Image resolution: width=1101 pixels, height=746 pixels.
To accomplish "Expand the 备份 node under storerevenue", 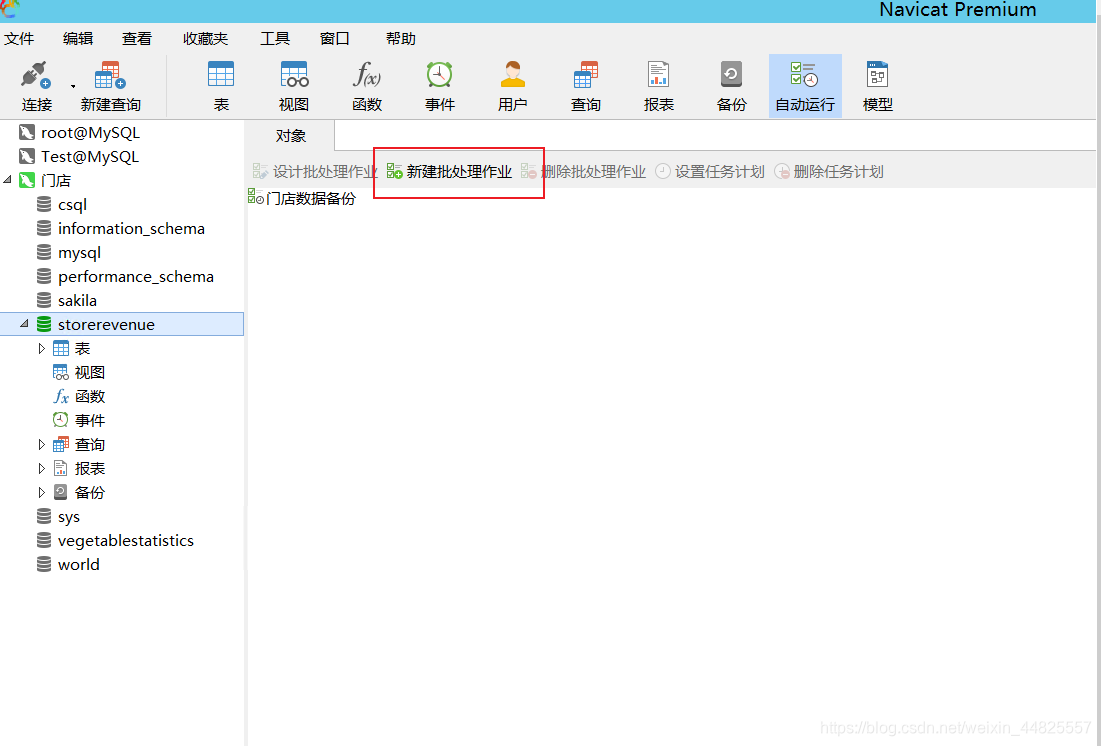I will (x=41, y=492).
